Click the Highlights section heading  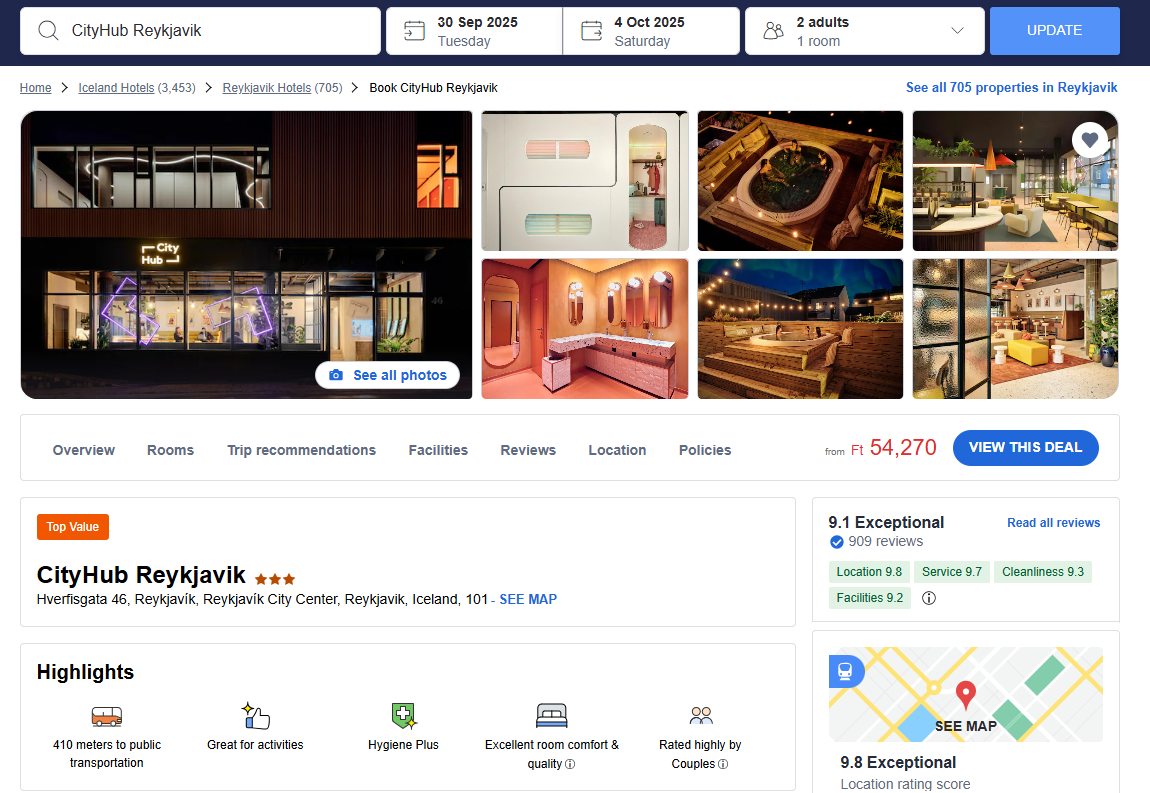click(85, 673)
